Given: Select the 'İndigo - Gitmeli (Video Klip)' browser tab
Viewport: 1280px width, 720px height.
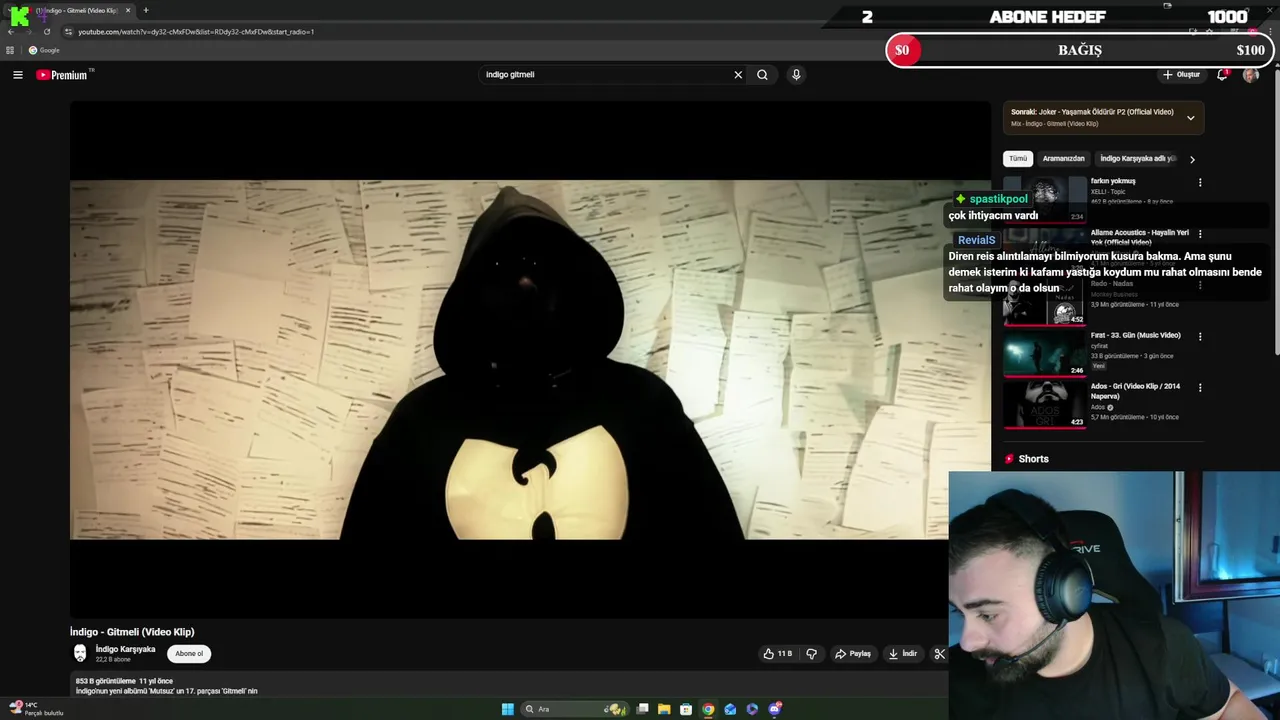Looking at the screenshot, I should [x=78, y=10].
